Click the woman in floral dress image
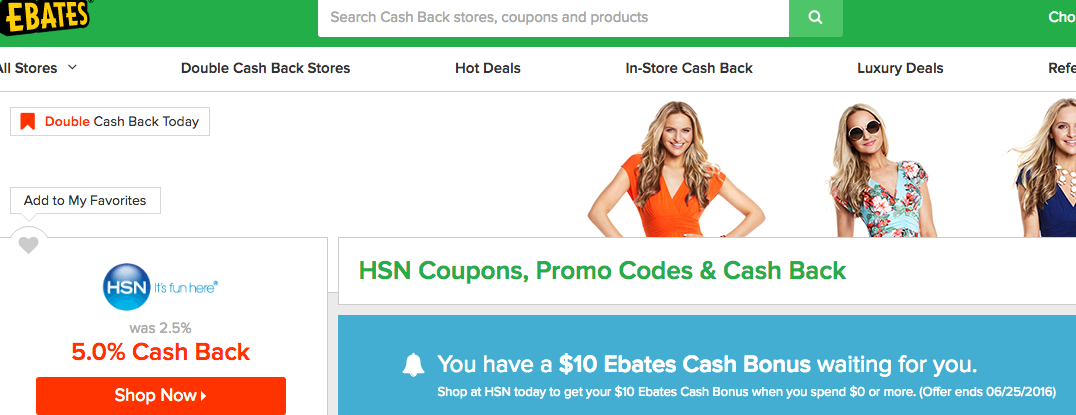Screen dimensions: 1076x415 point(880,171)
